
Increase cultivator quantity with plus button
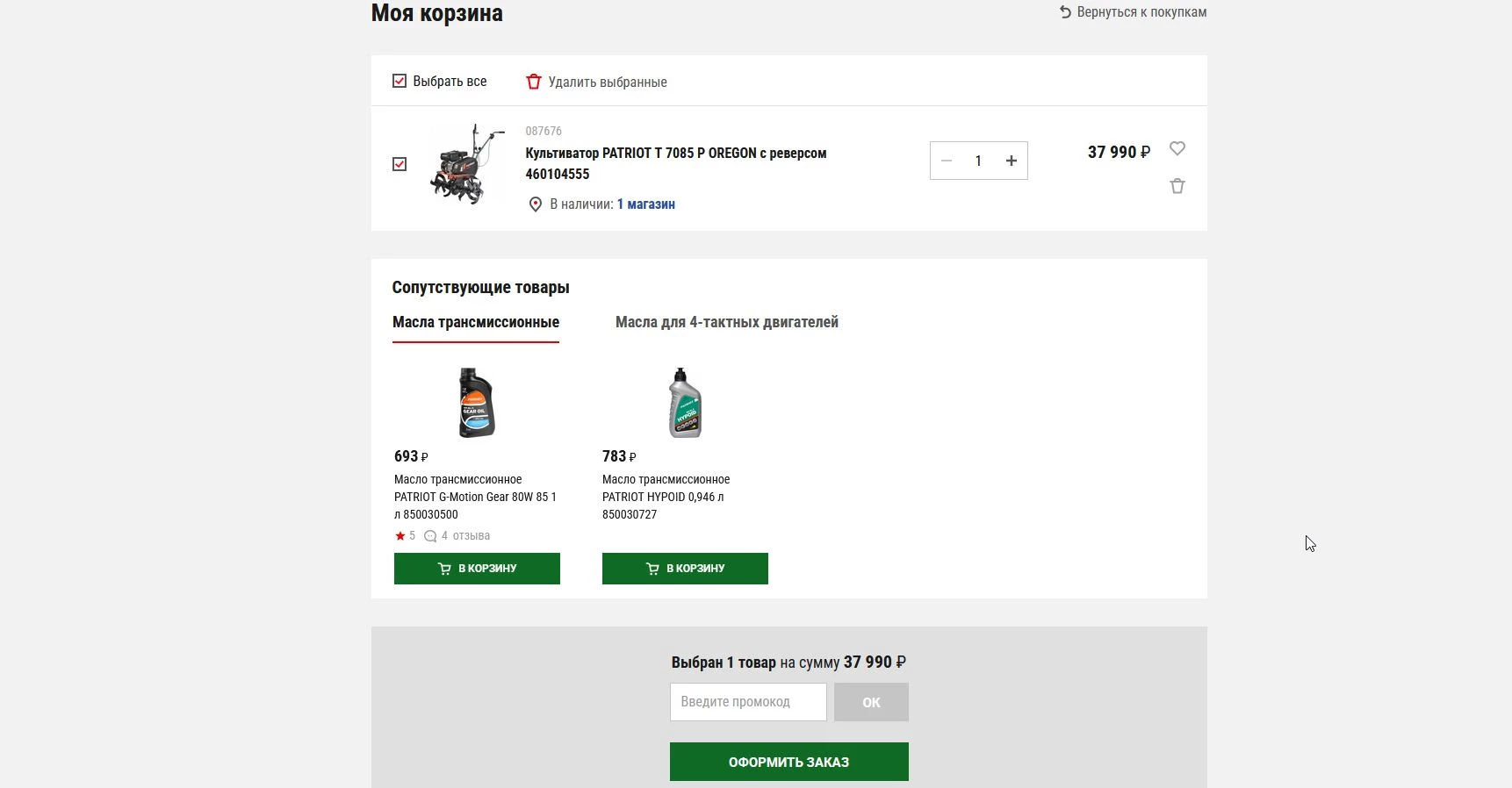pos(1012,161)
